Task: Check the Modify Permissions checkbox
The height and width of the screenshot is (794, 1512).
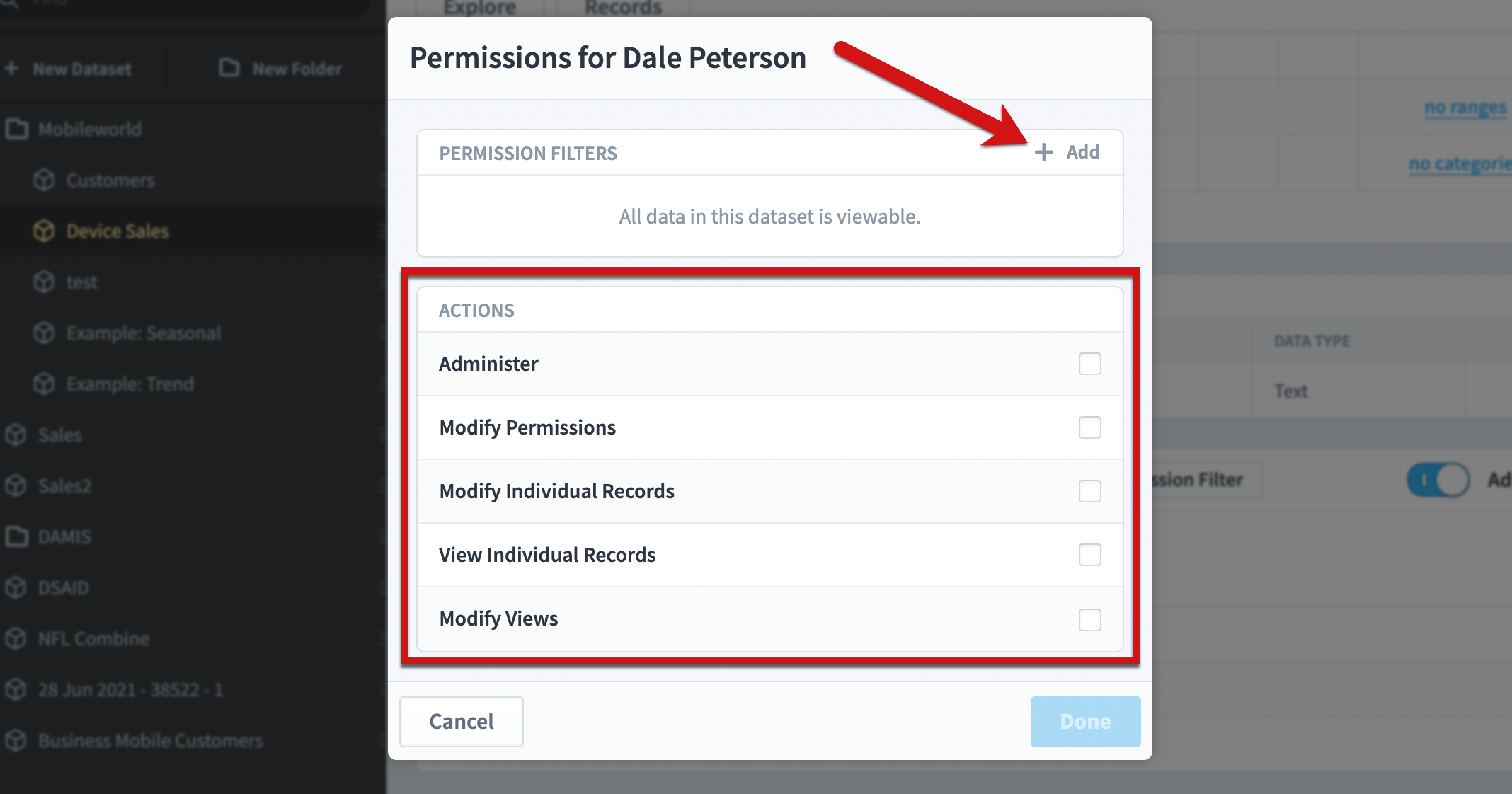Action: (1089, 427)
